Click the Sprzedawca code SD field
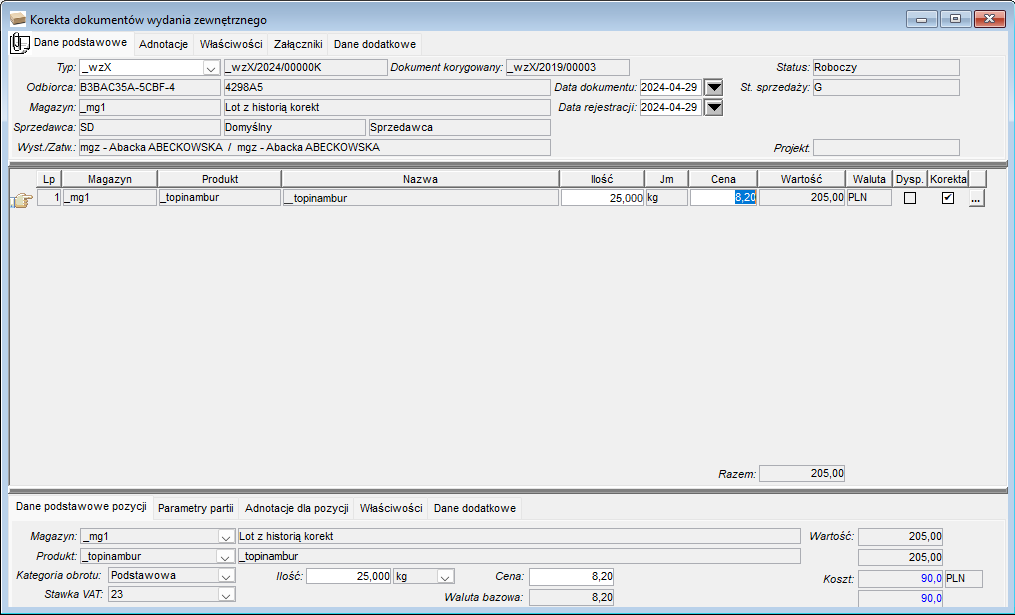This screenshot has height=615, width=1015. 150,128
